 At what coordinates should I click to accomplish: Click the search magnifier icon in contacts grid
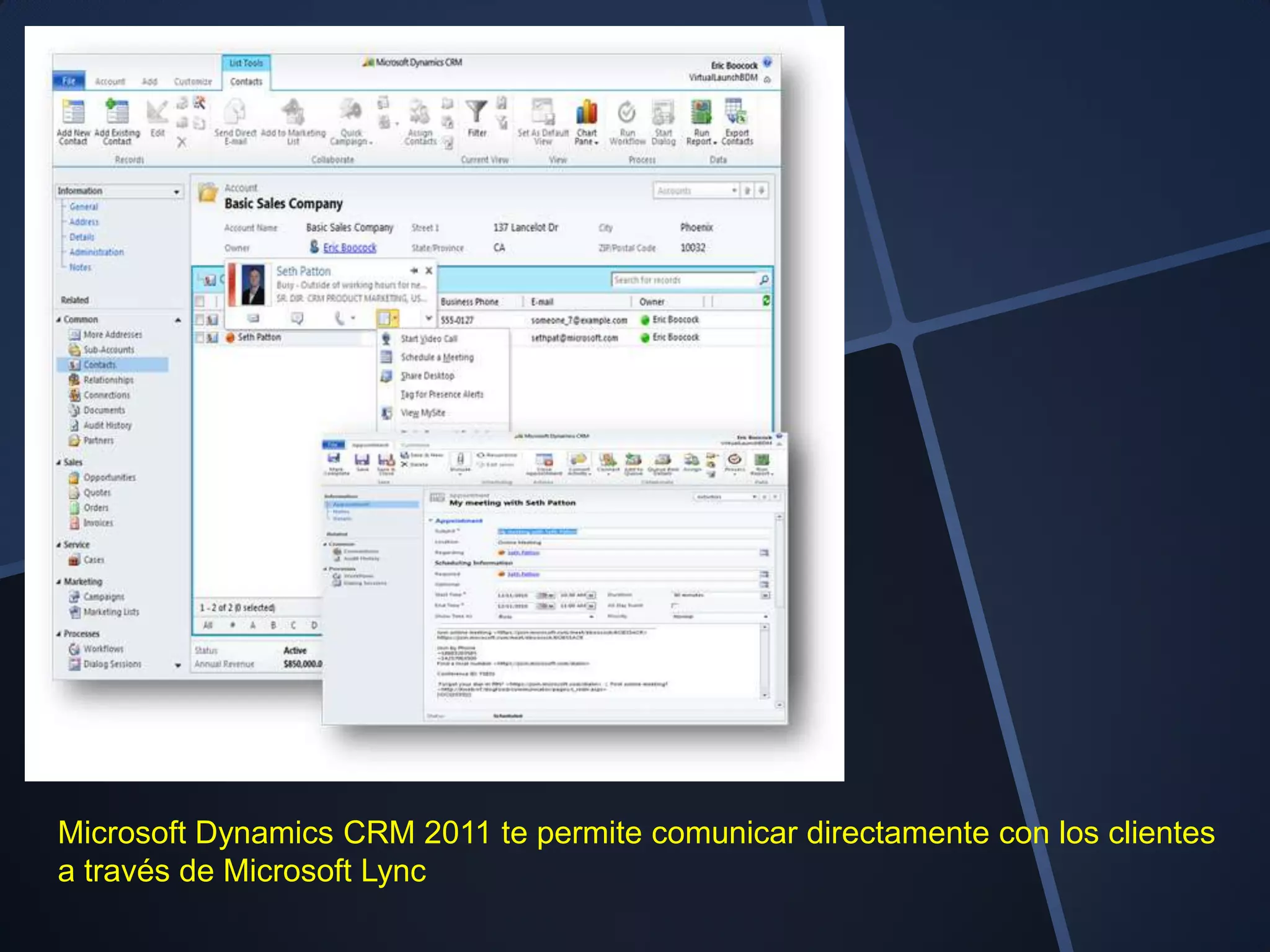764,280
